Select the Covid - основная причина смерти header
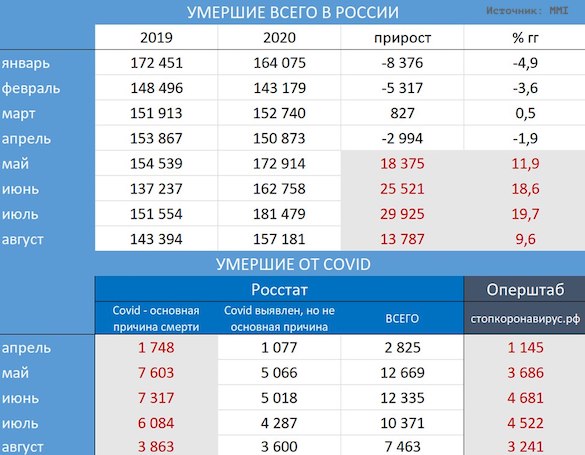Screen dimensions: 585x455 point(156,318)
